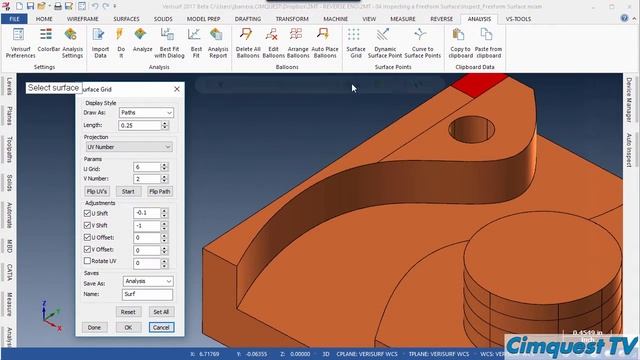Viewport: 640px width, 360px height.
Task: Click the Done button
Action: point(94,327)
